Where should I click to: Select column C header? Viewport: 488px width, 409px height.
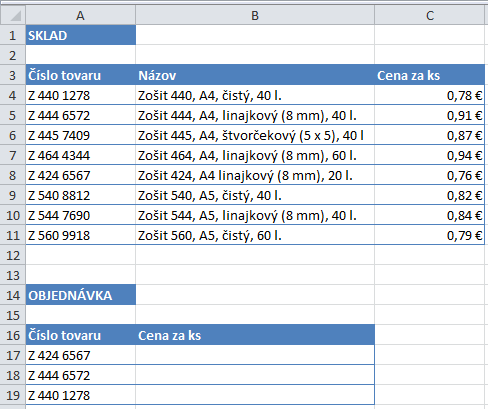[x=430, y=15]
